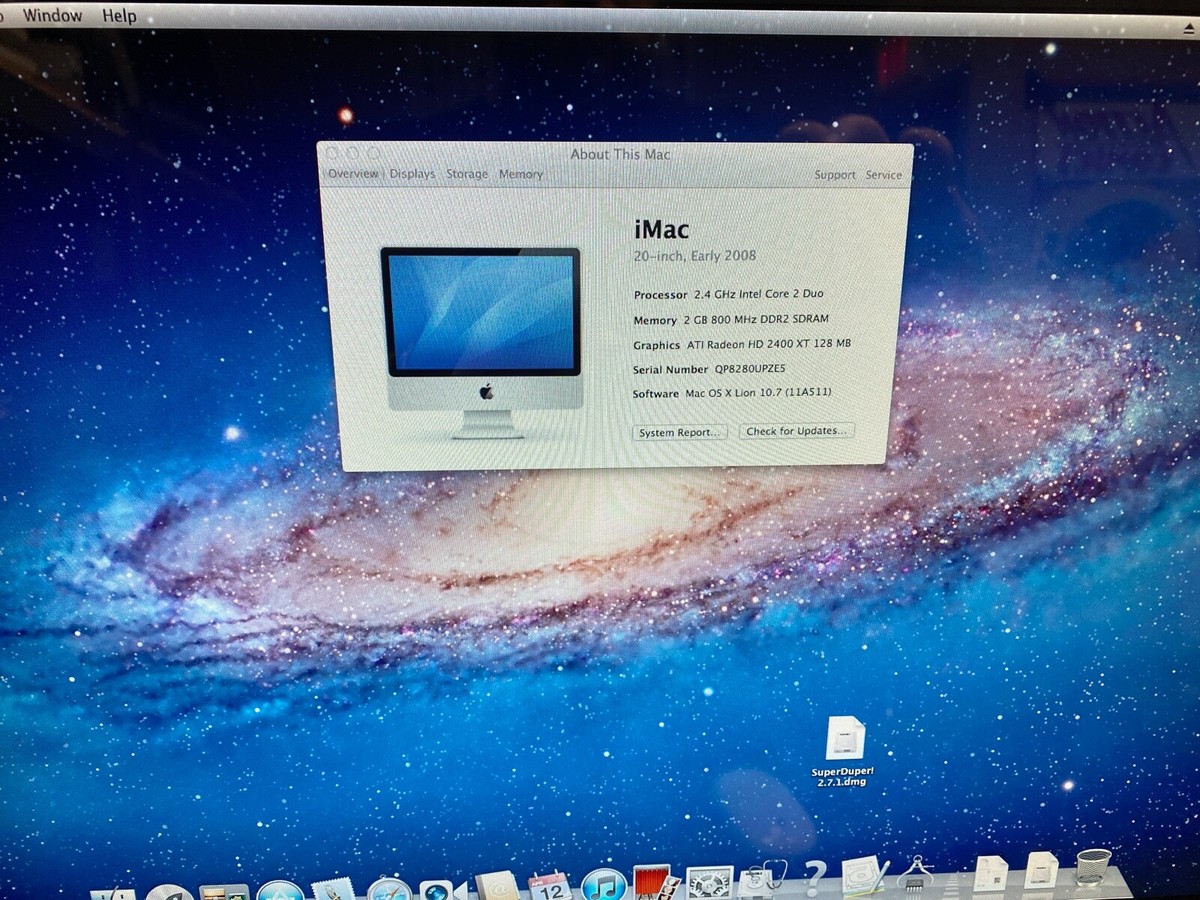Open Mail stamp icon in Dock

coord(333,889)
